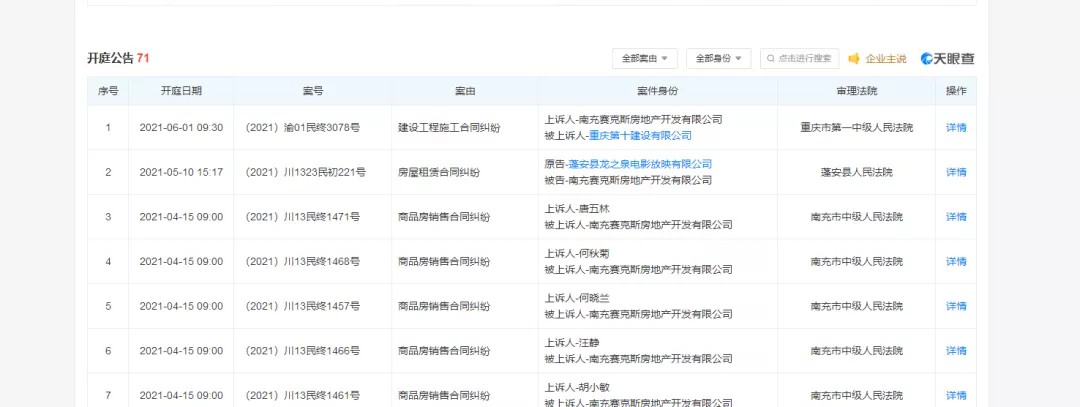Click the 企业主说 speaker icon
1080x407 pixels.
tap(855, 59)
